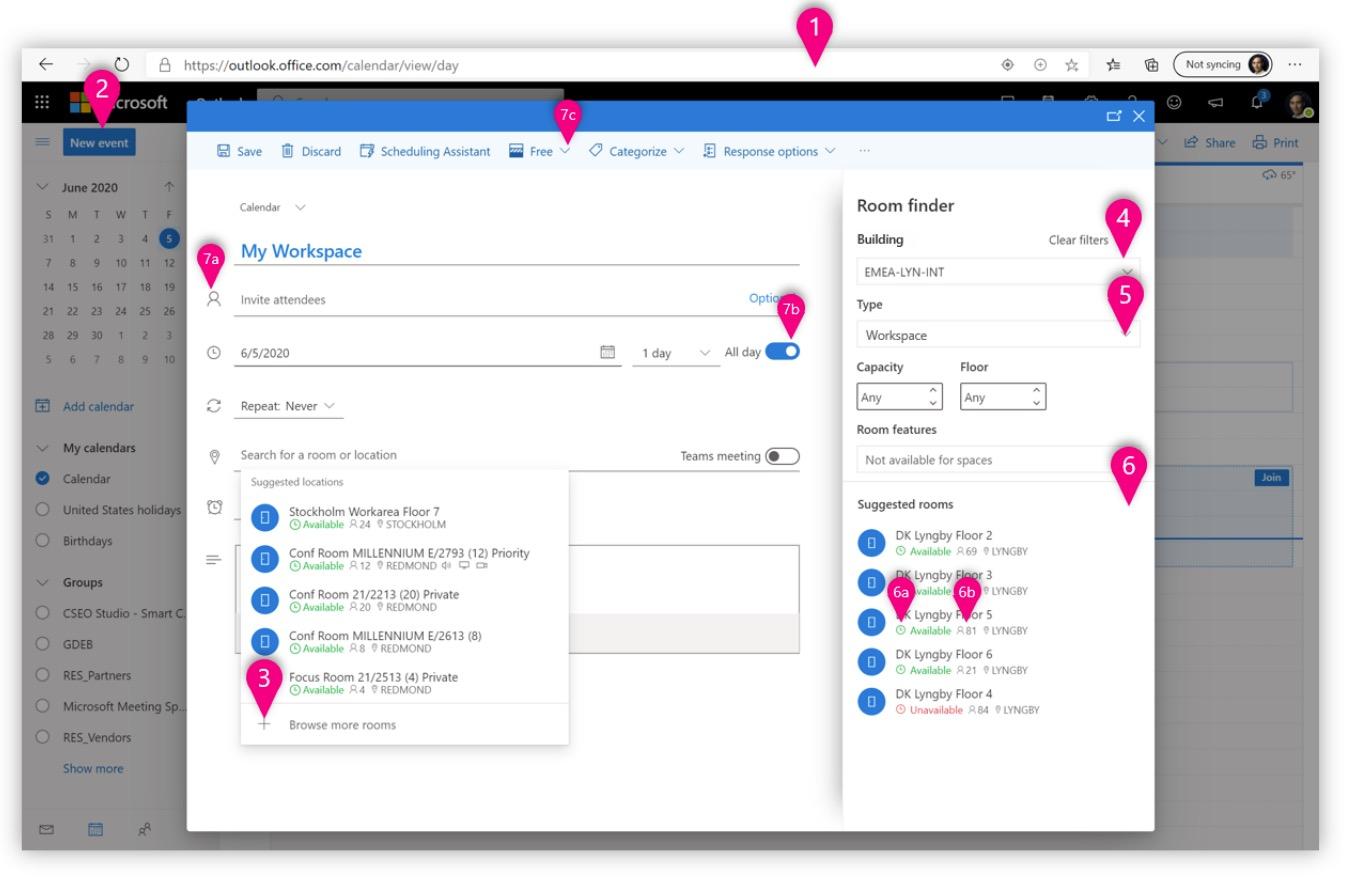Select Conf Room 21/2213 (20) Private
Screen dimensions: 1350x879
(405, 600)
